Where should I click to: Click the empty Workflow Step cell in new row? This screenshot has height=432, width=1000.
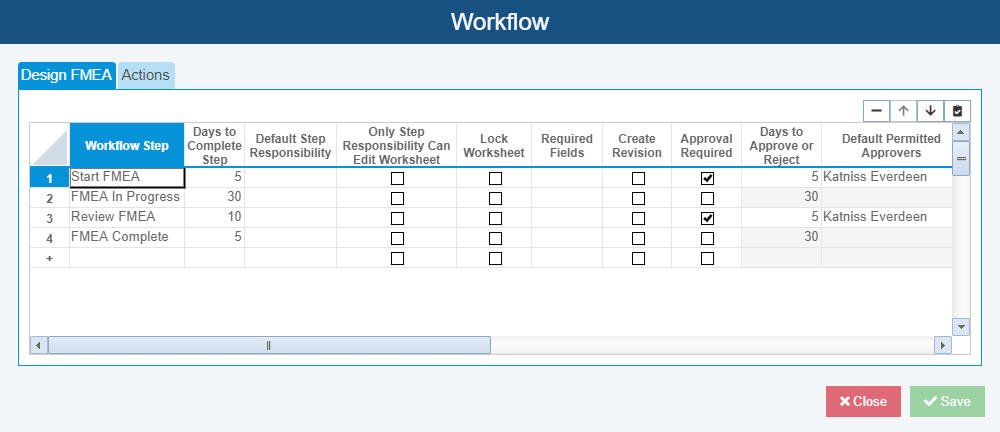(127, 257)
